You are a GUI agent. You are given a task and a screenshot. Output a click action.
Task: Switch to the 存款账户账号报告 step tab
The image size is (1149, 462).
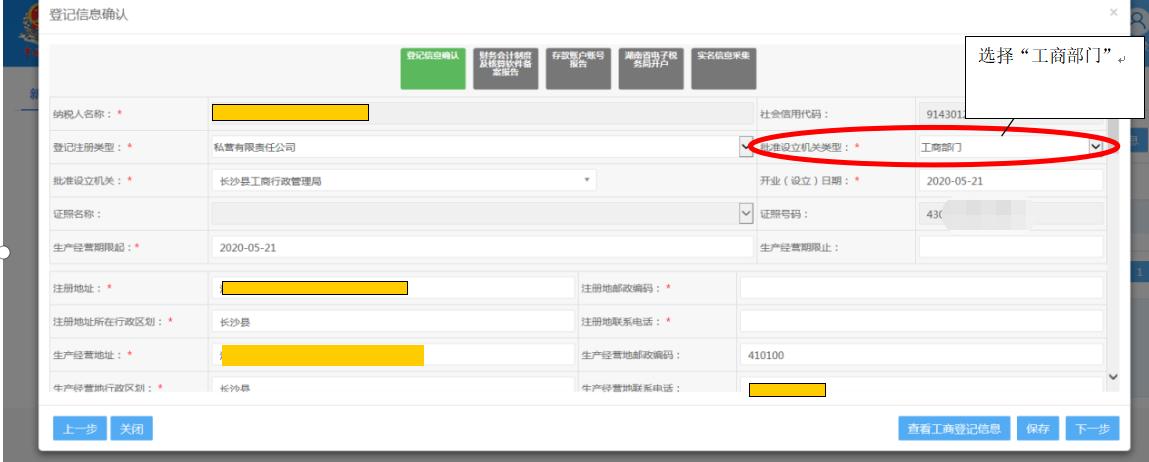click(578, 69)
